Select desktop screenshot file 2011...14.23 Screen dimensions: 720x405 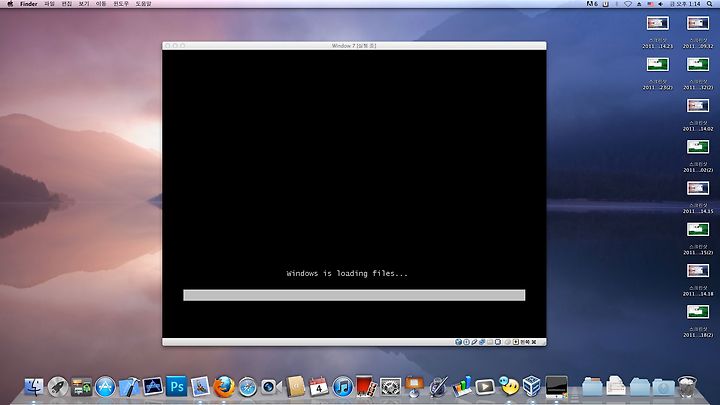658,31
